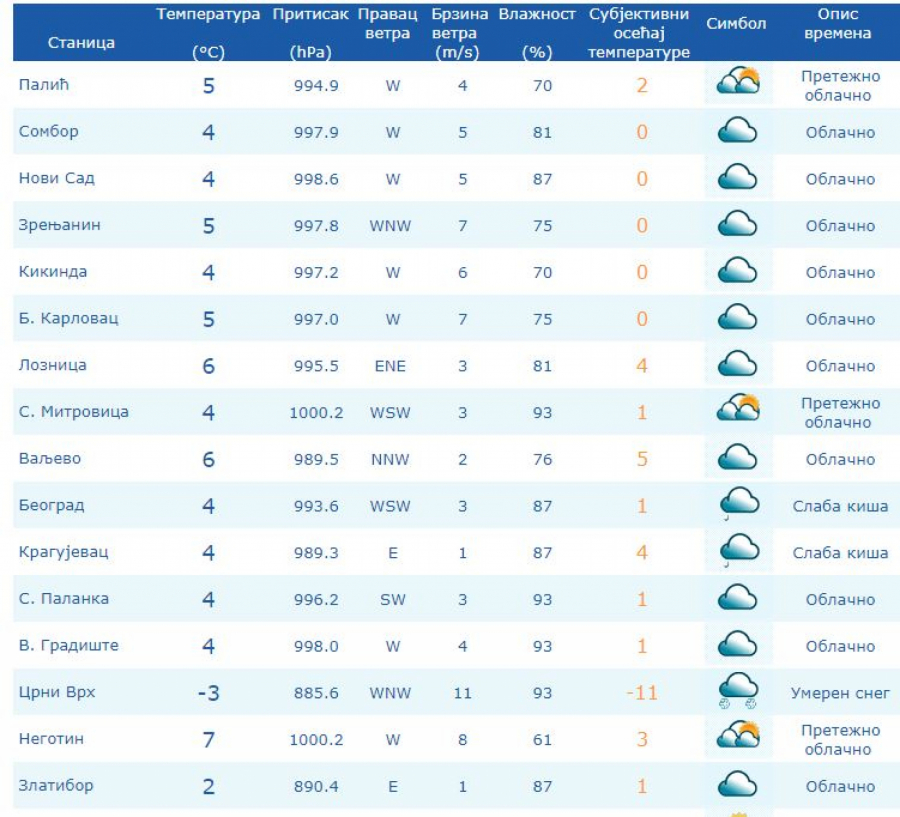Screen dimensions: 900x817
Task: Click the -11 feels-like value for Црни Врх
Action: (x=641, y=692)
